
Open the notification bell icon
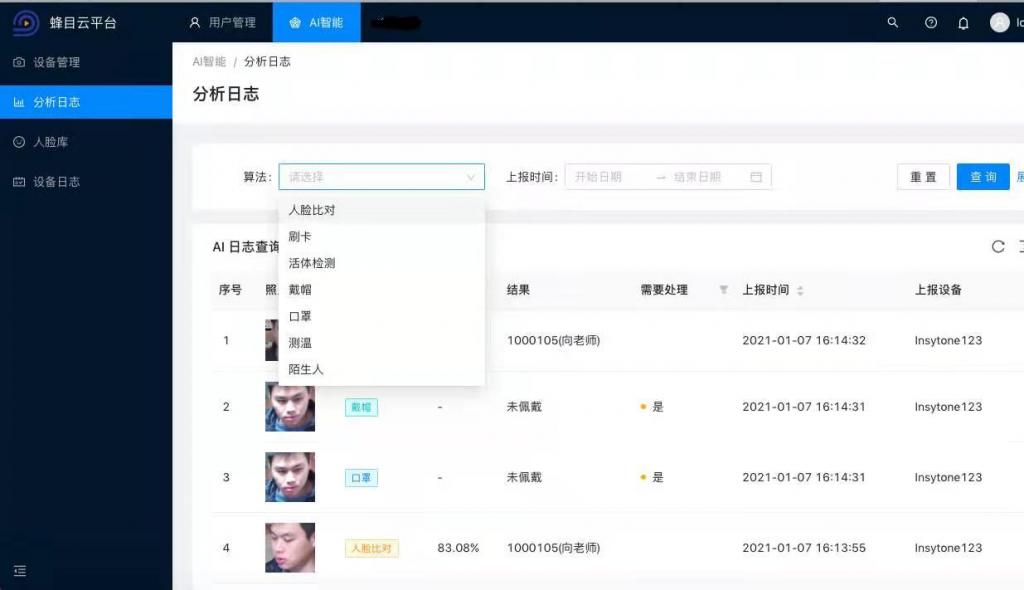(963, 22)
